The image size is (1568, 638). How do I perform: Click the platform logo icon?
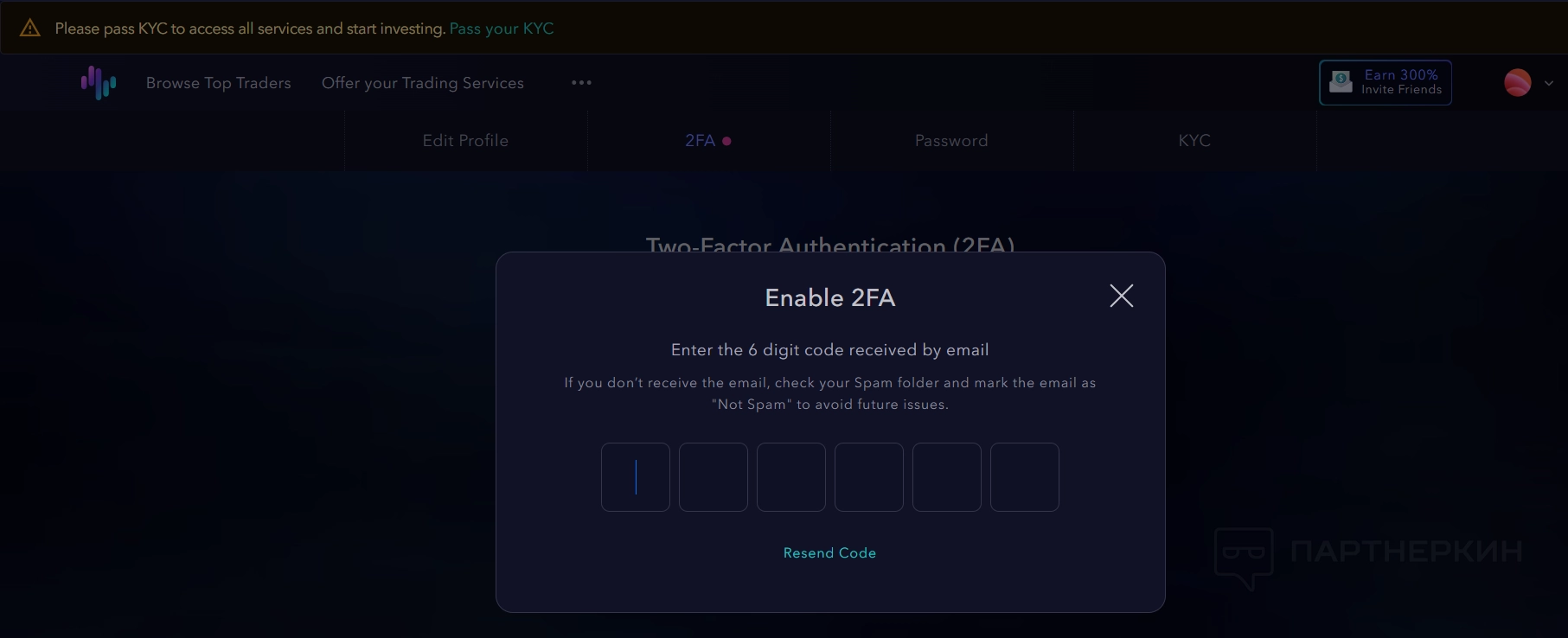click(x=99, y=83)
